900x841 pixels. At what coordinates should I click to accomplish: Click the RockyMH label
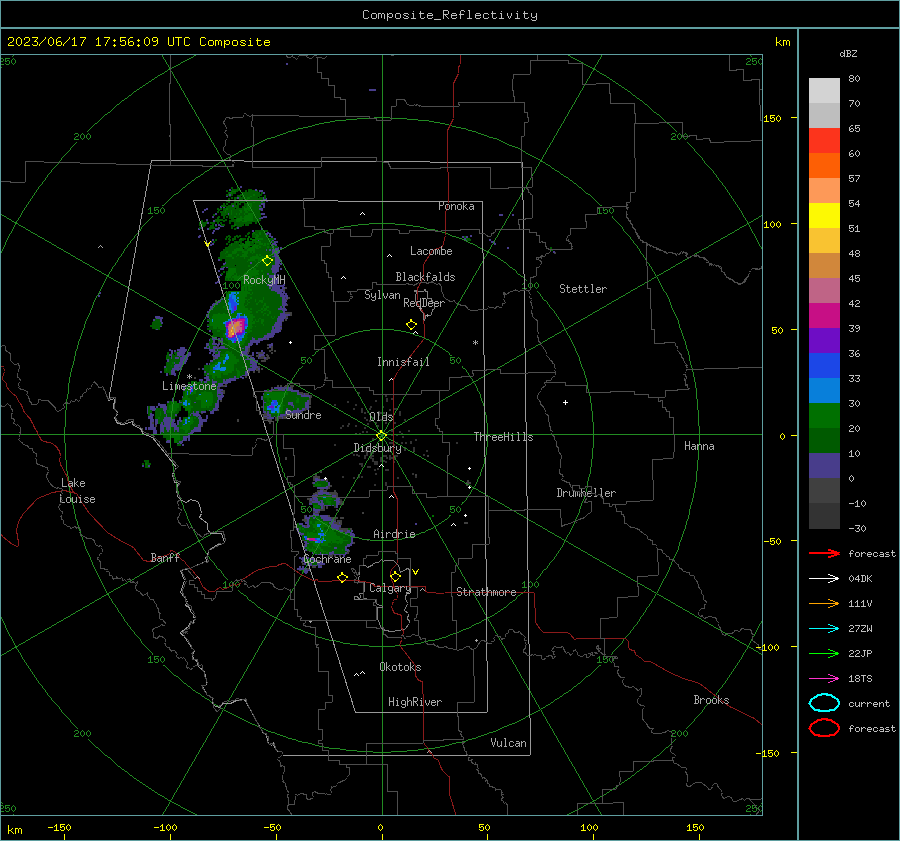[x=264, y=280]
